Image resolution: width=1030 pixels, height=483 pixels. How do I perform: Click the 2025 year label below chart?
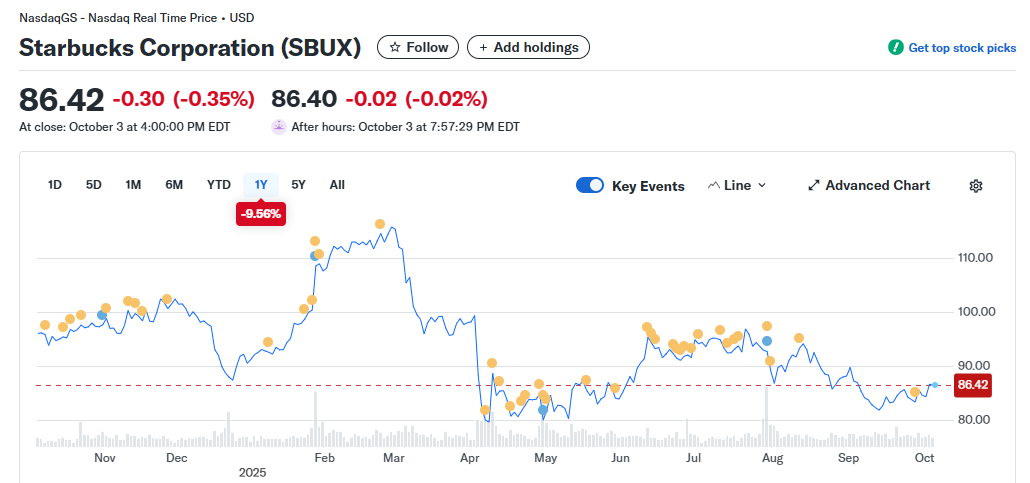252,473
